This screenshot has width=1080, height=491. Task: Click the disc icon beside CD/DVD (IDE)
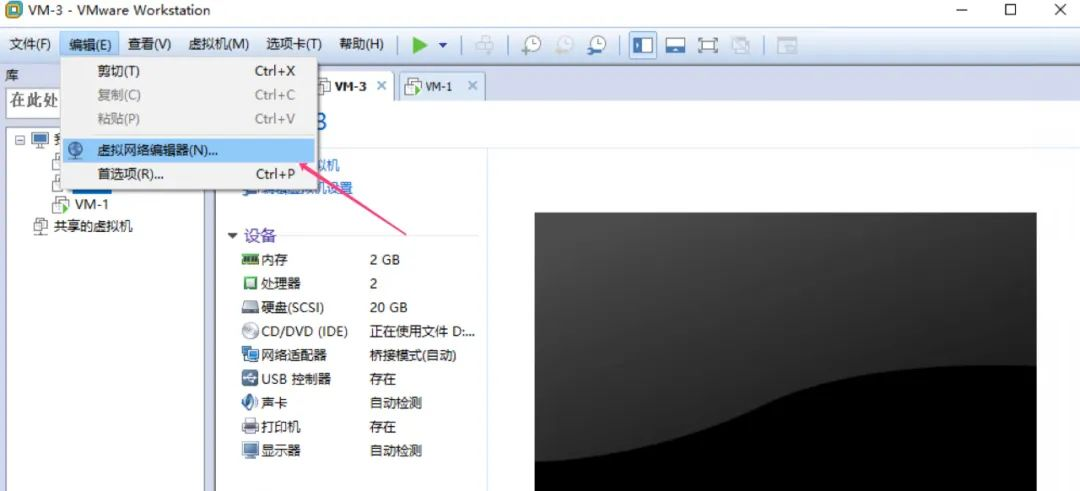click(x=250, y=331)
